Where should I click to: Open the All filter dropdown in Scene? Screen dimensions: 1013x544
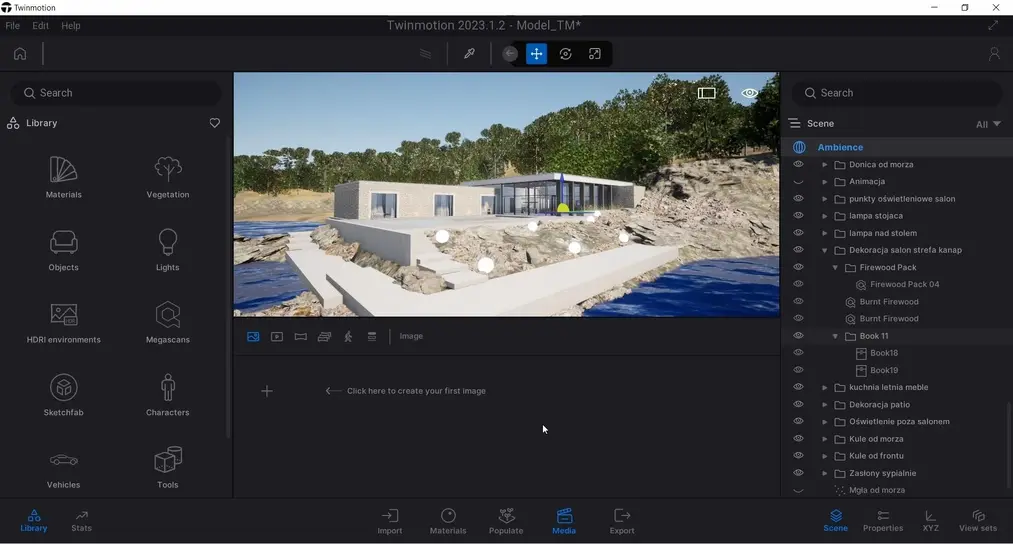pos(988,124)
